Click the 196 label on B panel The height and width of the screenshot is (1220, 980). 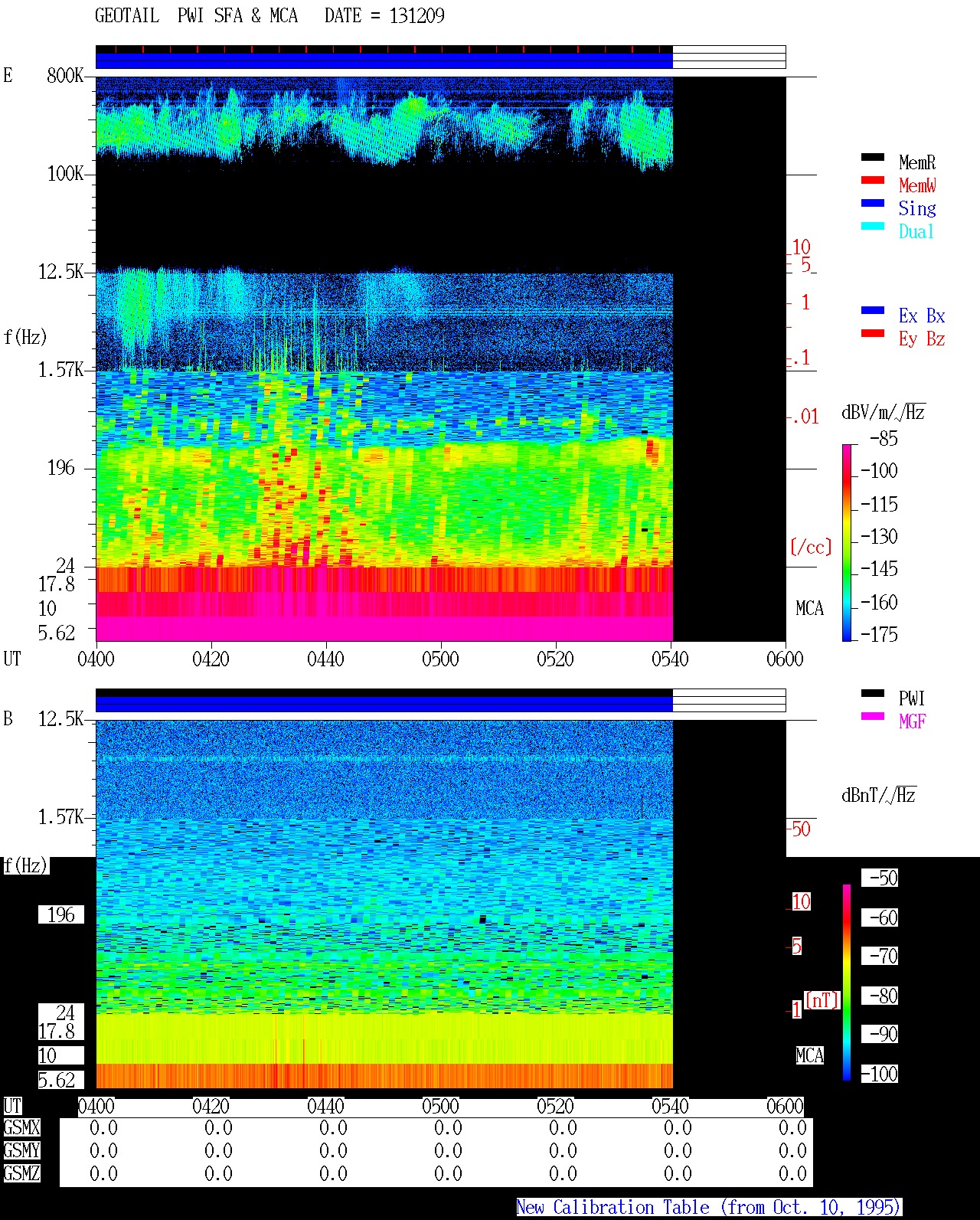pyautogui.click(x=61, y=914)
